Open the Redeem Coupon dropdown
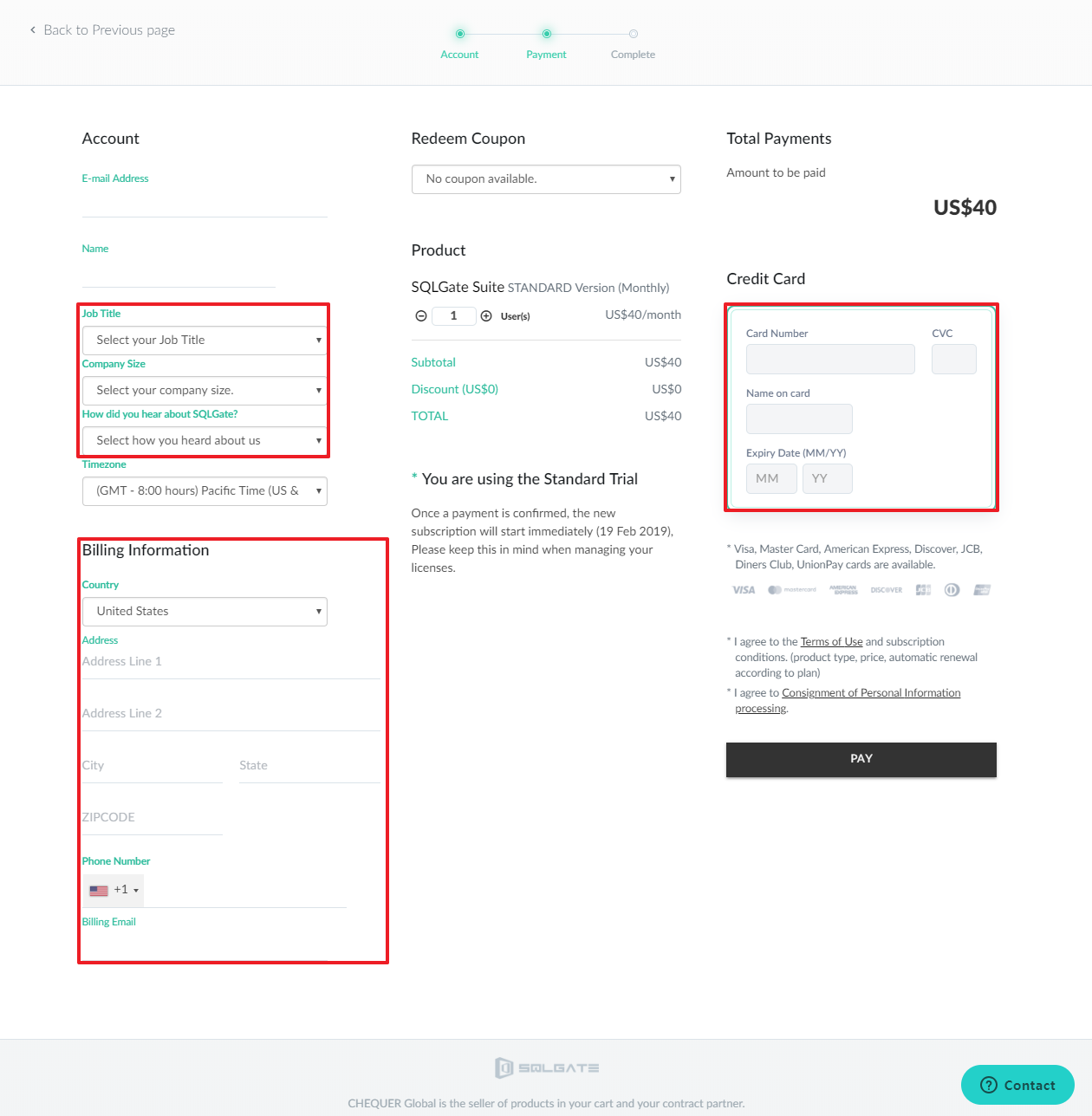 click(x=546, y=179)
